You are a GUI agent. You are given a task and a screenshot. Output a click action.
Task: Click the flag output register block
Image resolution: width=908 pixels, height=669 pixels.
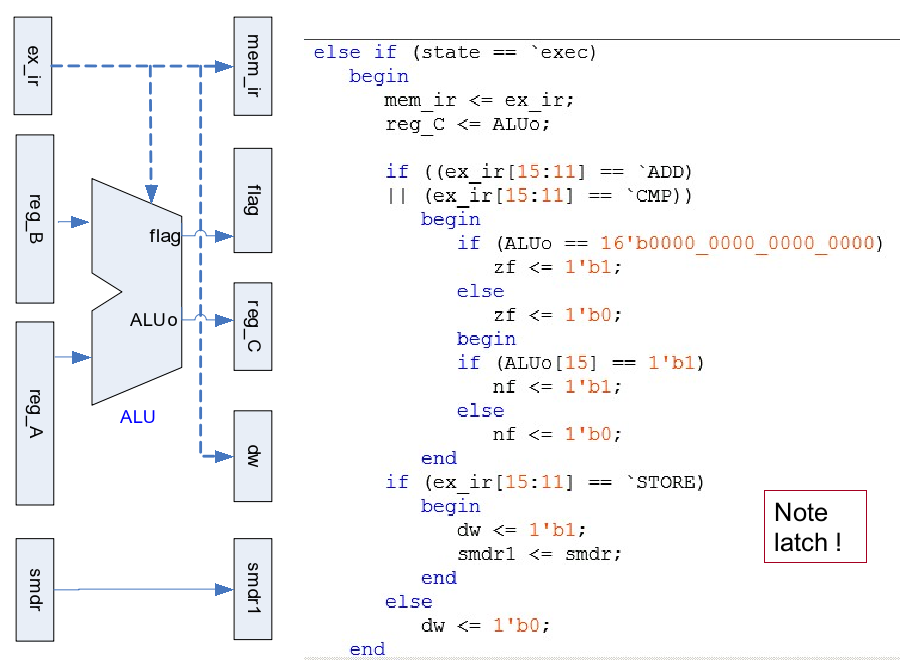click(x=252, y=199)
